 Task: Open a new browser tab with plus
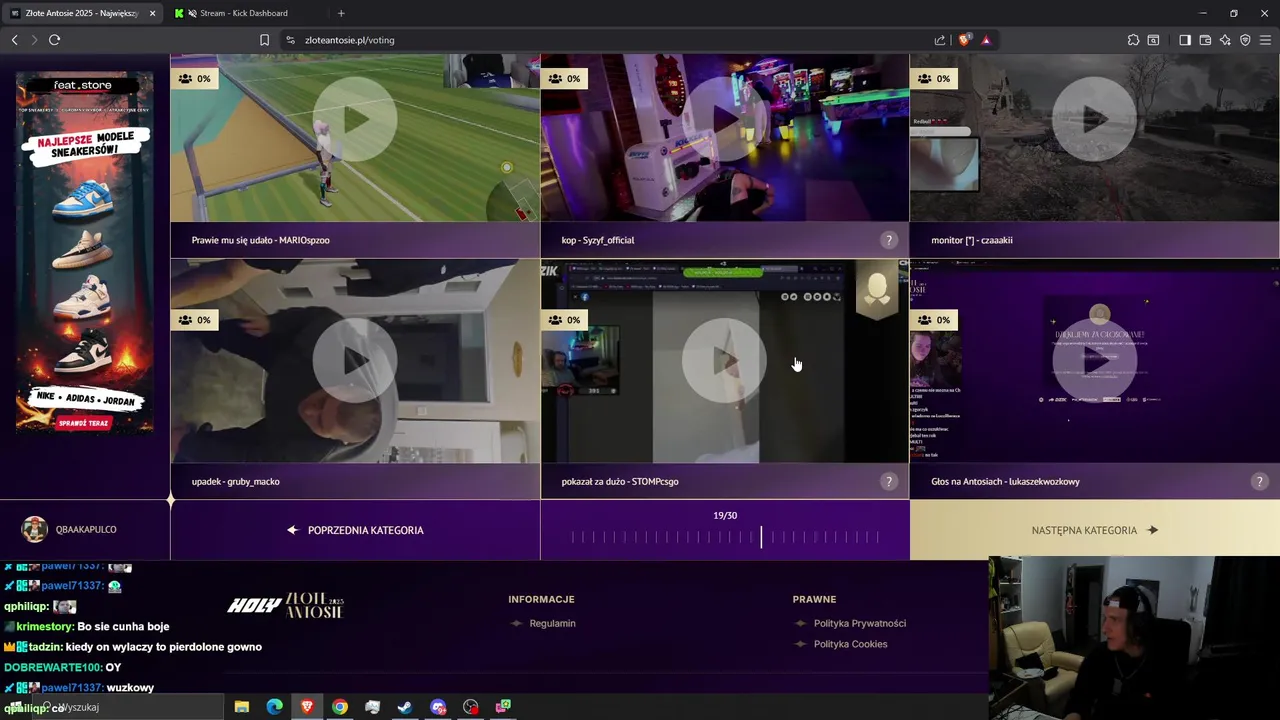[x=341, y=13]
